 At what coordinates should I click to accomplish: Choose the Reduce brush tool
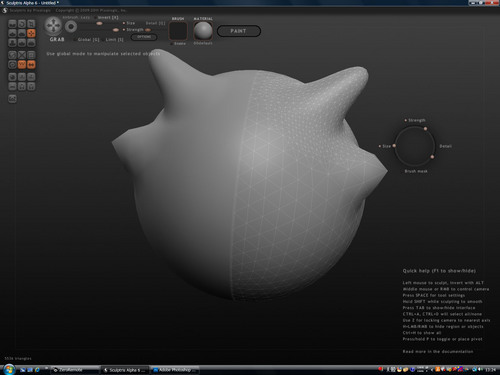12,55
